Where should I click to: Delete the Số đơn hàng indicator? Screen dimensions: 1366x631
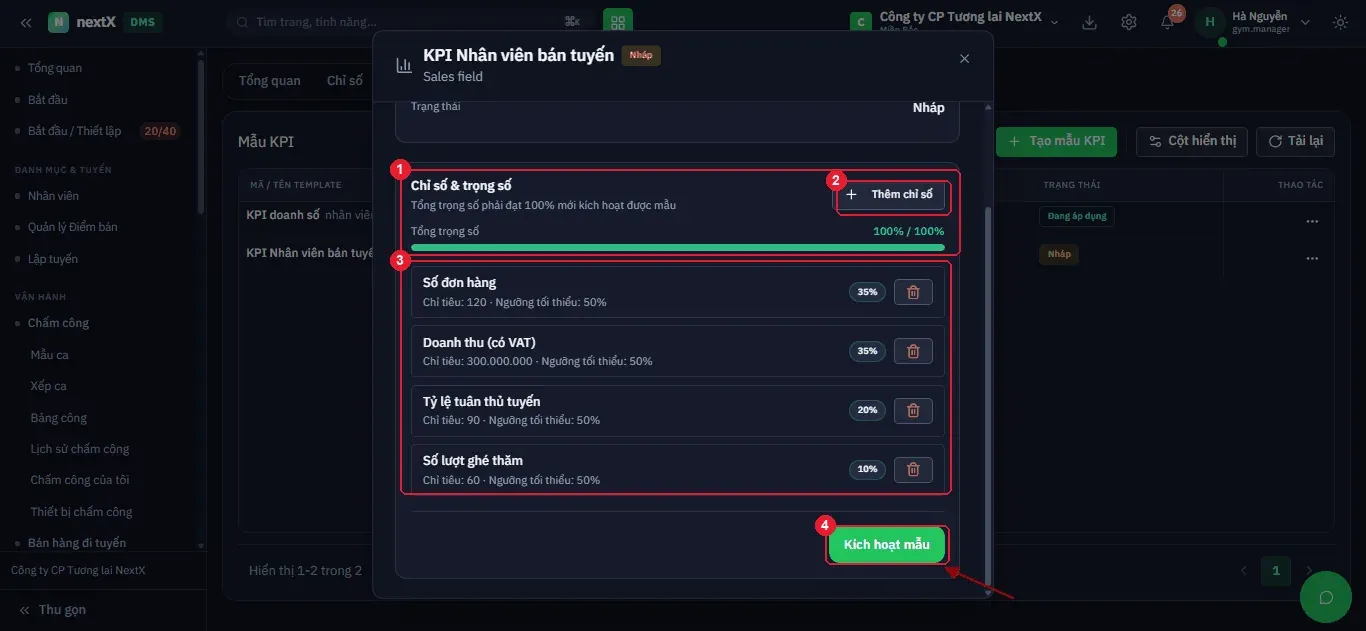pos(913,292)
